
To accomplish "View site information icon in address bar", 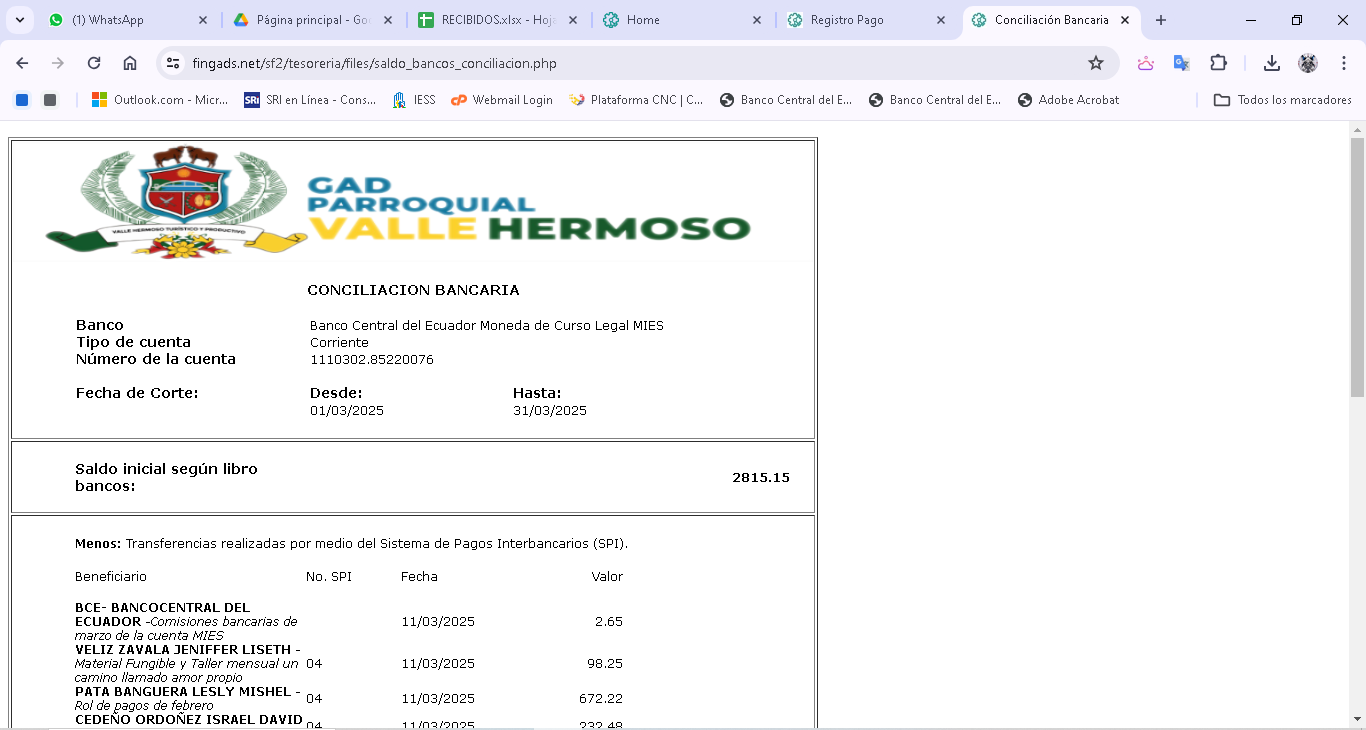I will click(173, 63).
